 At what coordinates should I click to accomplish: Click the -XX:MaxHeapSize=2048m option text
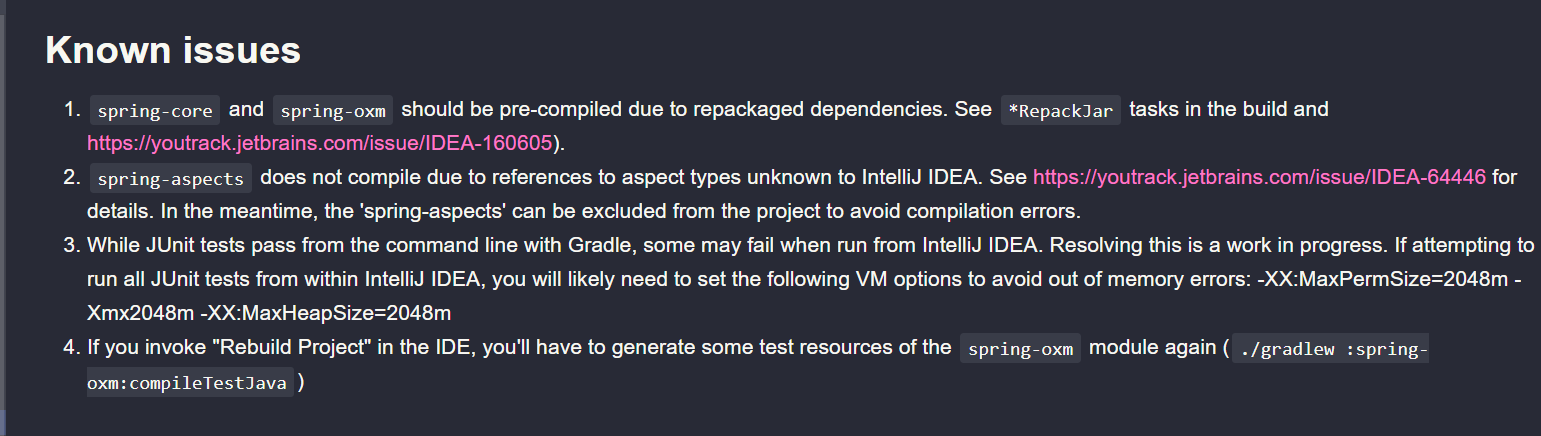pyautogui.click(x=326, y=314)
